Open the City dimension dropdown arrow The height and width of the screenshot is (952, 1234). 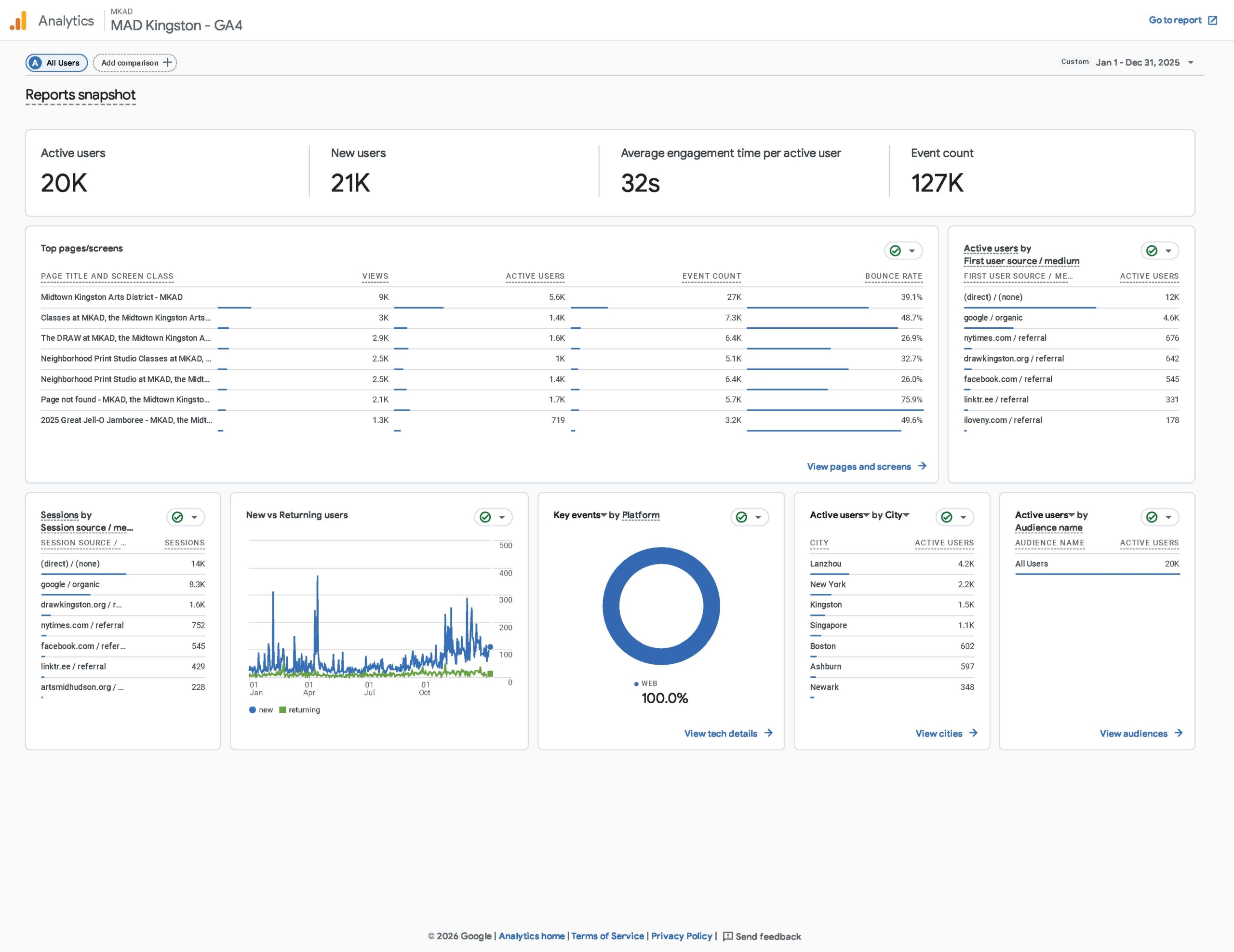click(906, 515)
